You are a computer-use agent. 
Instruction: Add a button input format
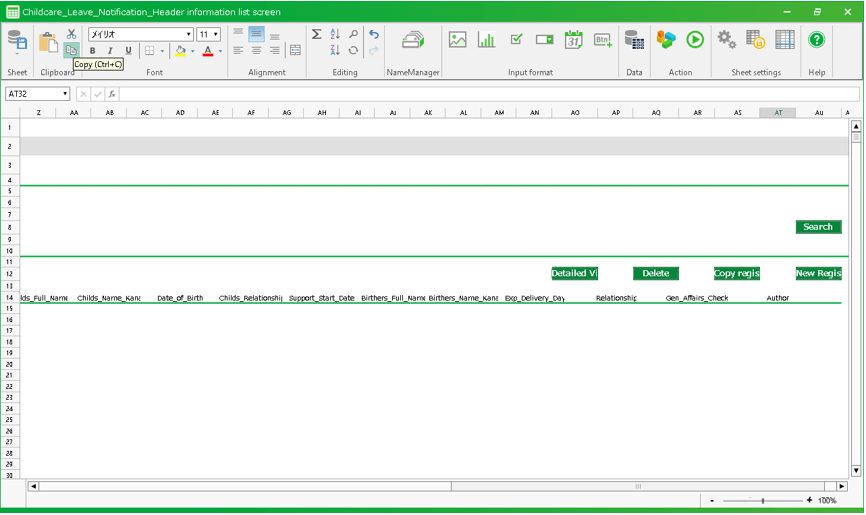pyautogui.click(x=603, y=40)
